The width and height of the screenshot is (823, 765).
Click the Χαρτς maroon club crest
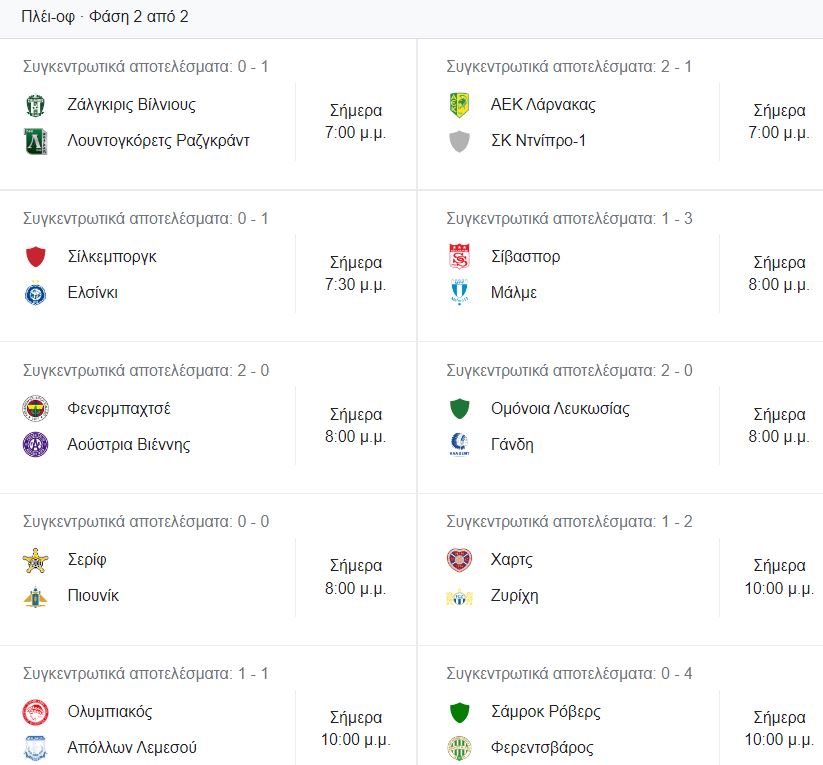pyautogui.click(x=459, y=560)
